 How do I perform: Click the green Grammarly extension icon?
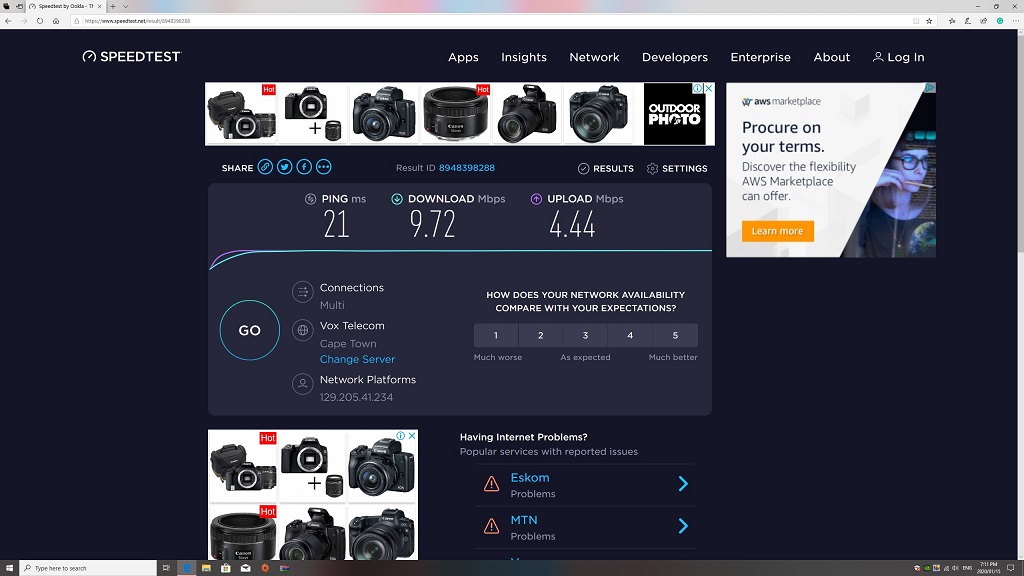(x=1000, y=21)
